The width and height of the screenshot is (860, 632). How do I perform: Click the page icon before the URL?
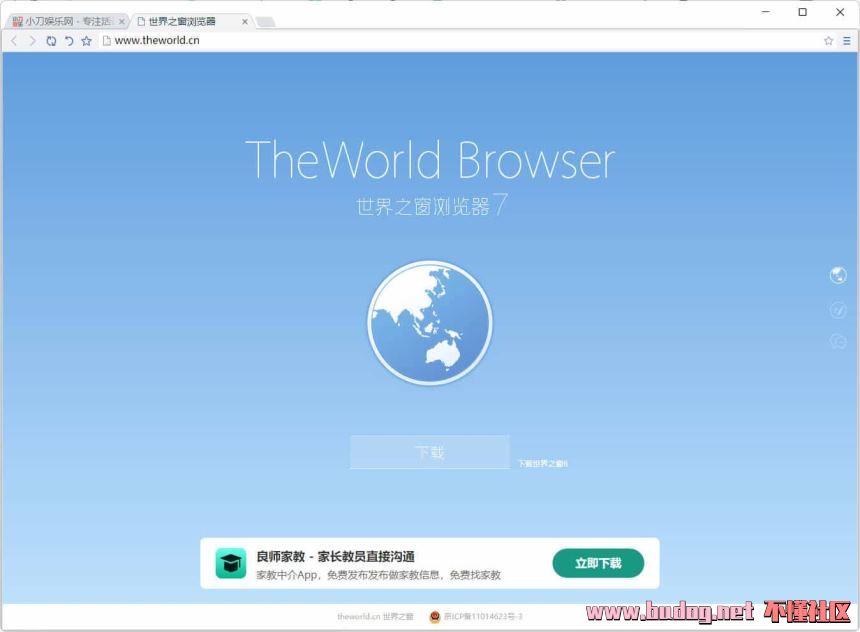[107, 41]
